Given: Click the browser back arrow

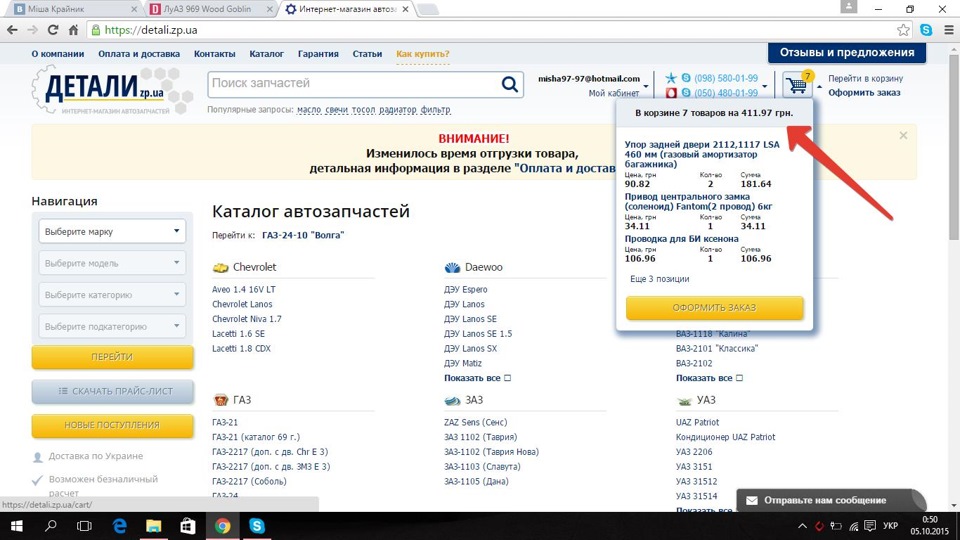Looking at the screenshot, I should point(12,30).
